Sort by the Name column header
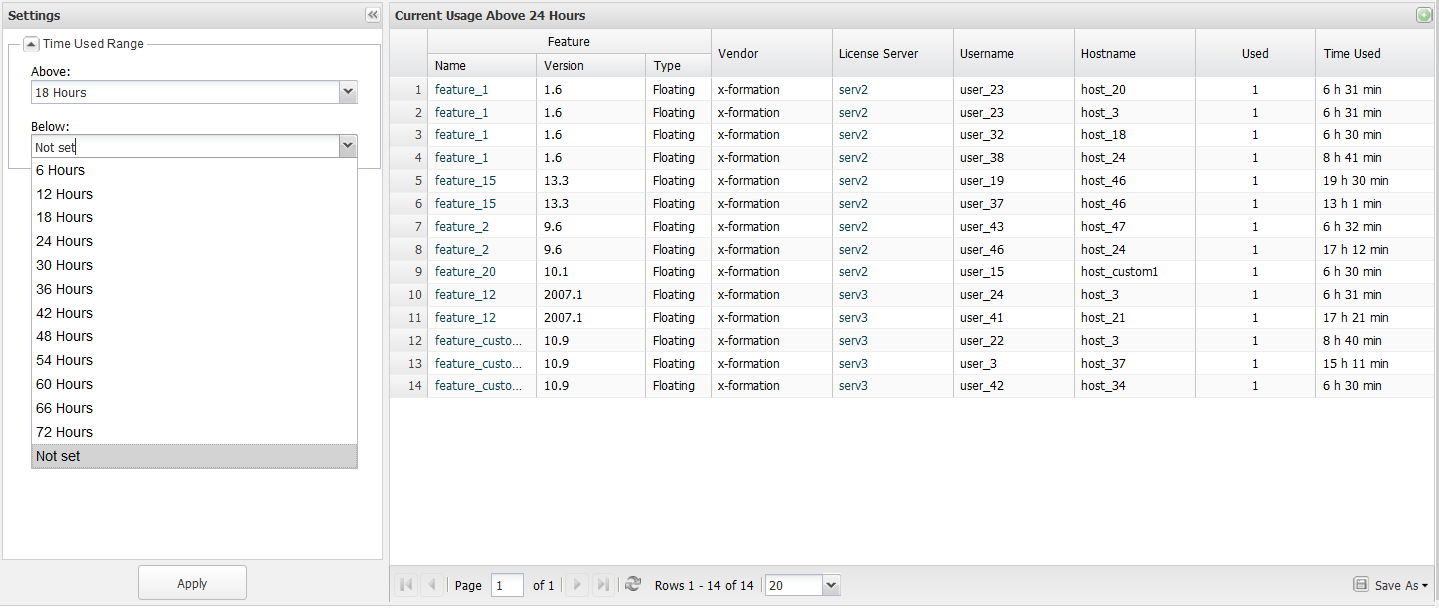Image resolution: width=1439 pixels, height=608 pixels. coord(482,66)
